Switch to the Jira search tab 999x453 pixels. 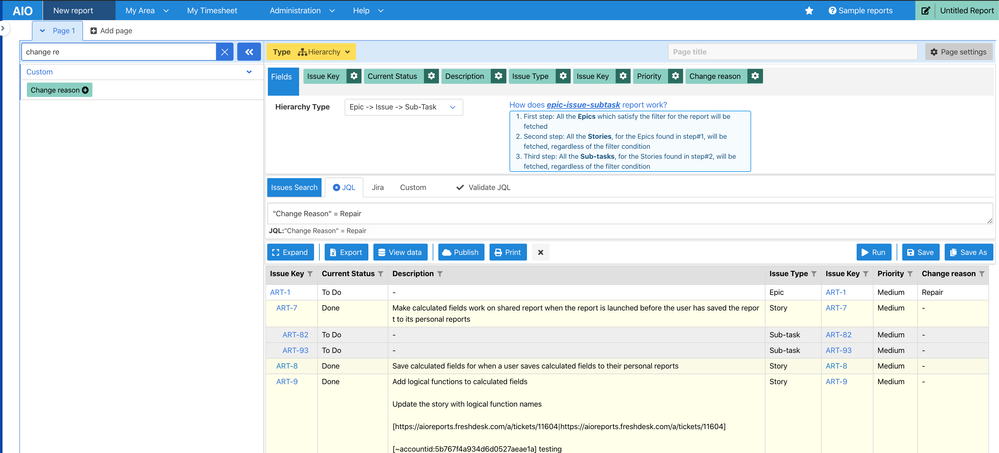tap(378, 188)
